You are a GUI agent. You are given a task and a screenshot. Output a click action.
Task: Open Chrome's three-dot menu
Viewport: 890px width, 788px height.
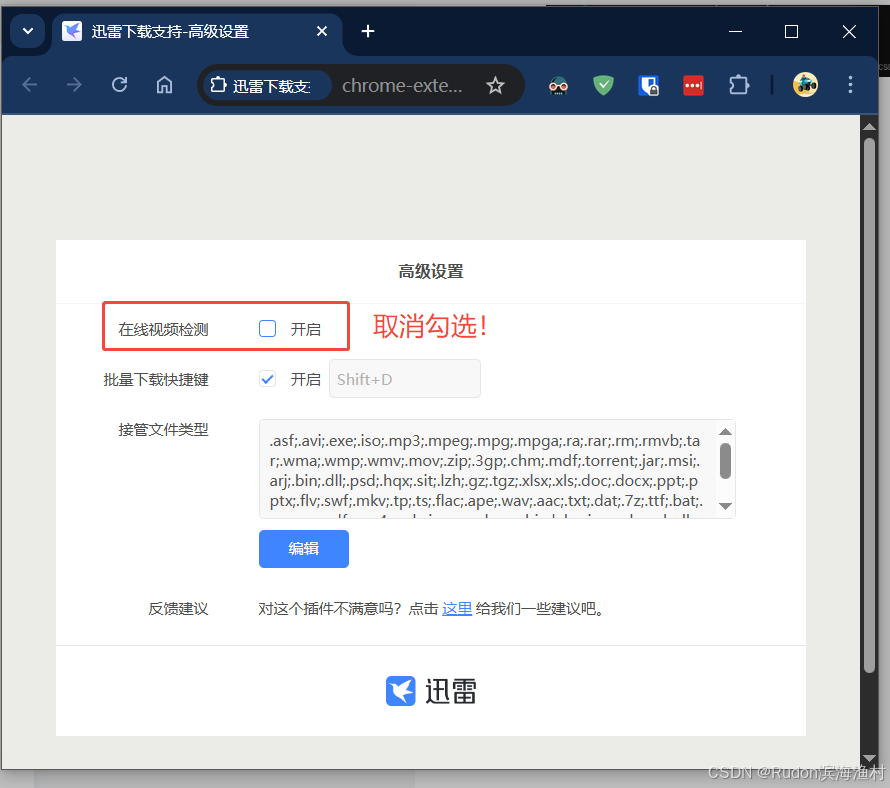click(x=850, y=85)
